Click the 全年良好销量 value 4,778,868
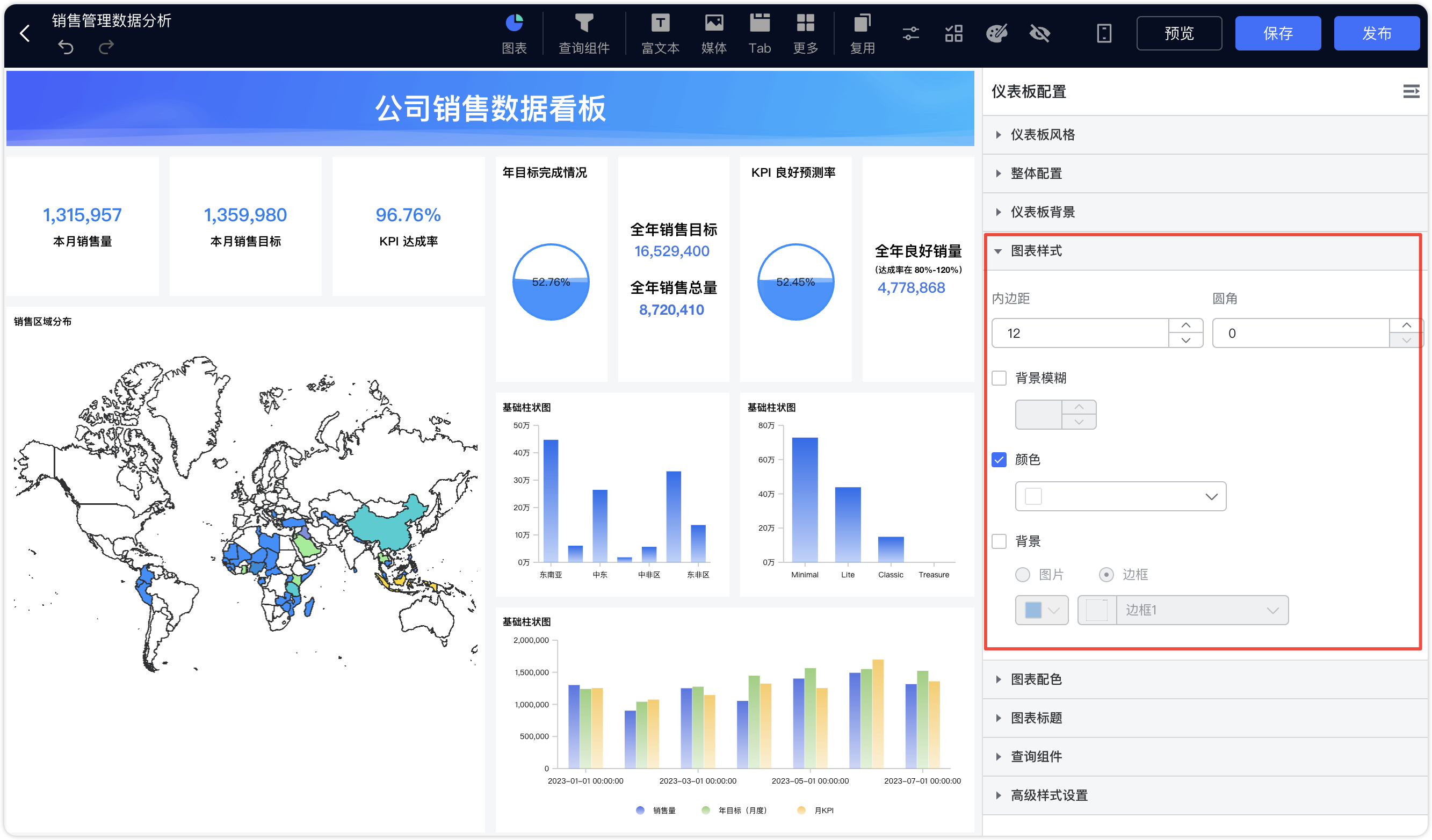The width and height of the screenshot is (1432, 840). [912, 288]
